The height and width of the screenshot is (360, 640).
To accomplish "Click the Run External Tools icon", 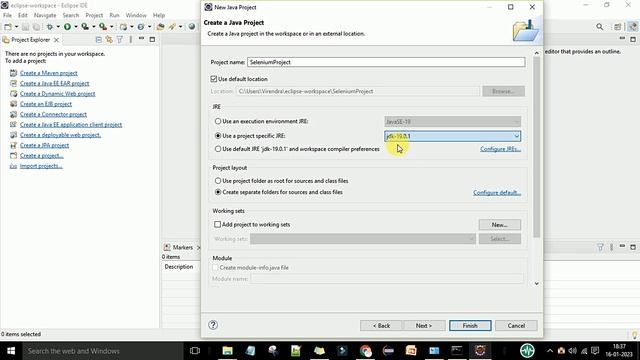I will [x=103, y=27].
